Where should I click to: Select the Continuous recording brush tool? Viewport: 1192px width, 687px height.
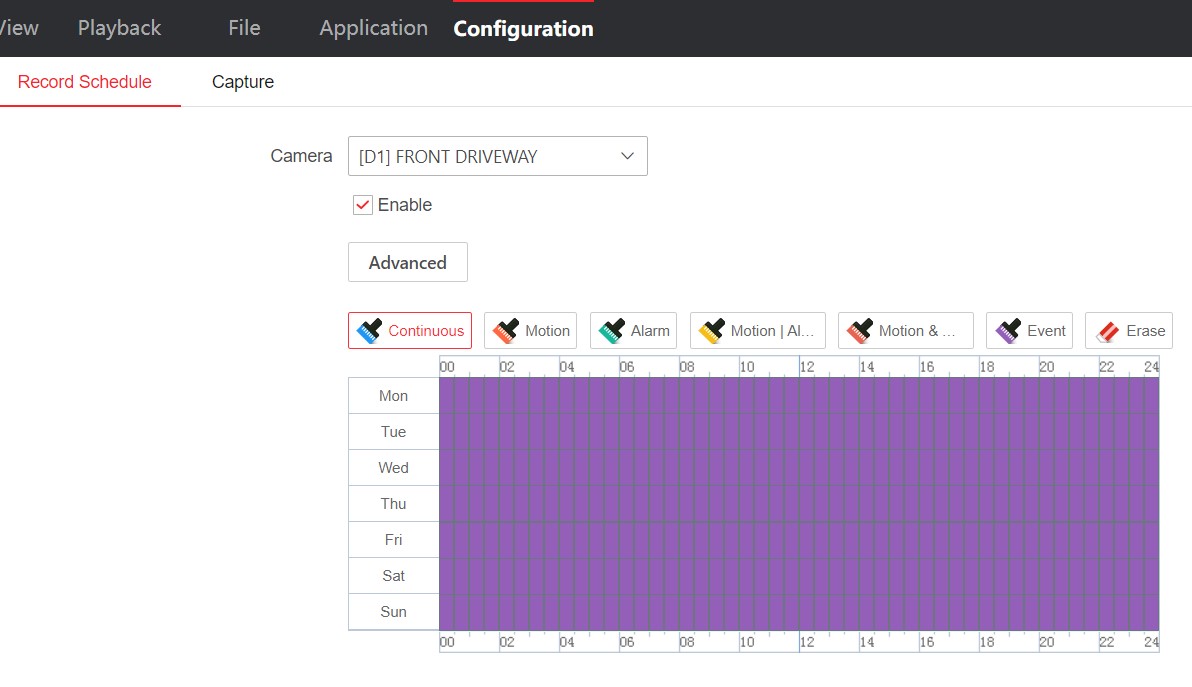click(x=409, y=330)
